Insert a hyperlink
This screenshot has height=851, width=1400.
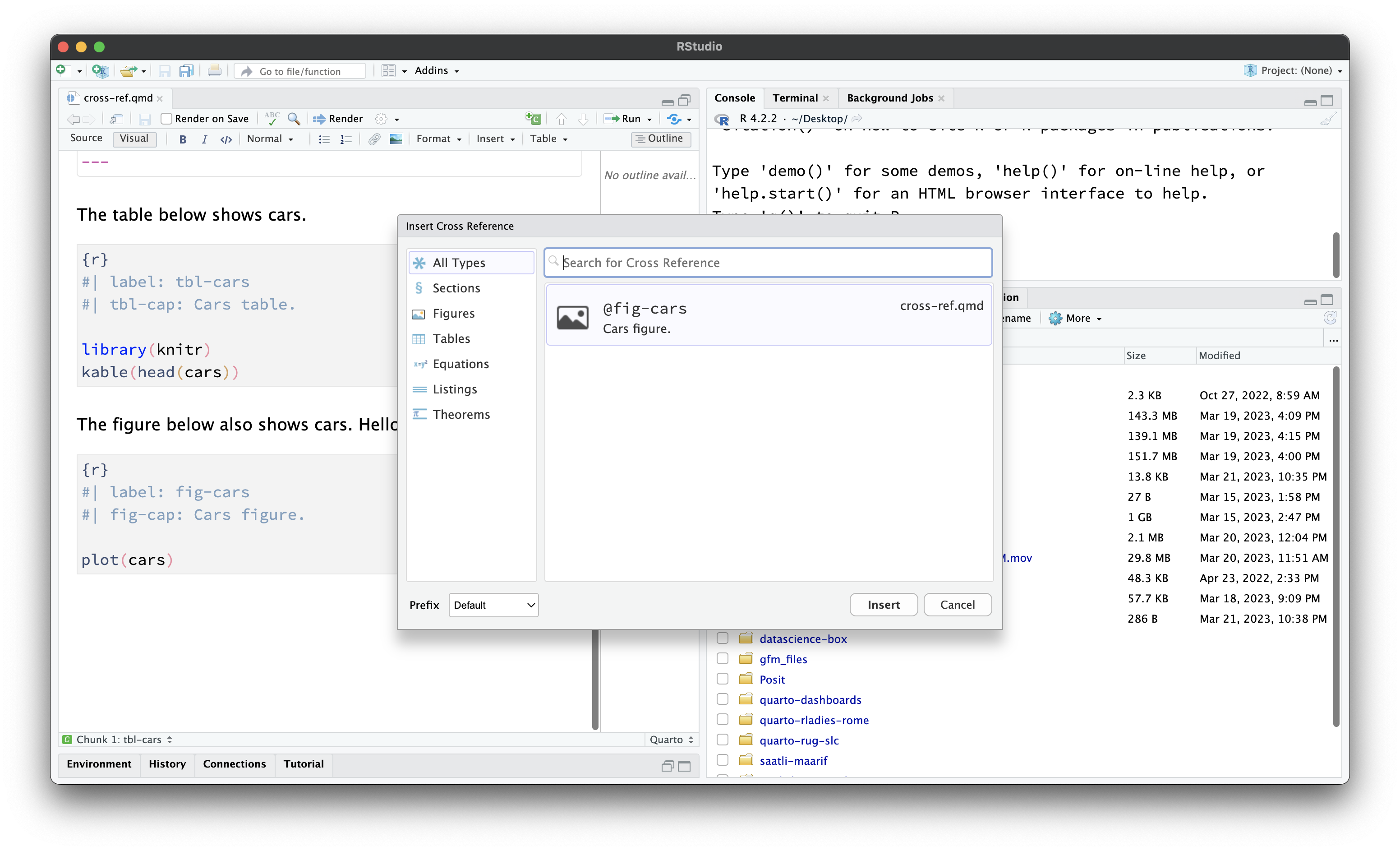click(x=374, y=139)
